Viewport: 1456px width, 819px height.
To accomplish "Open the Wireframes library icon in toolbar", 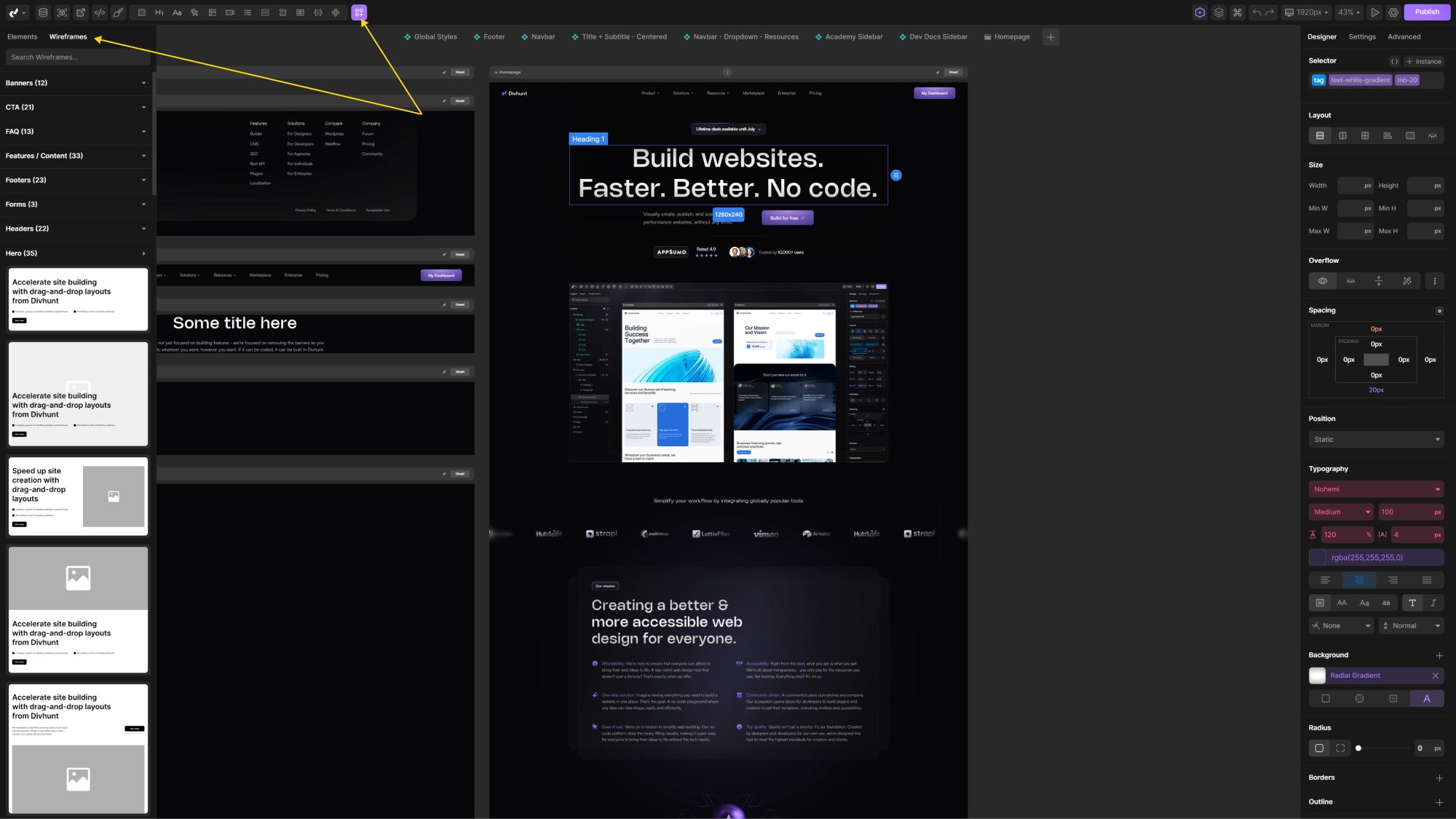I will pyautogui.click(x=359, y=12).
